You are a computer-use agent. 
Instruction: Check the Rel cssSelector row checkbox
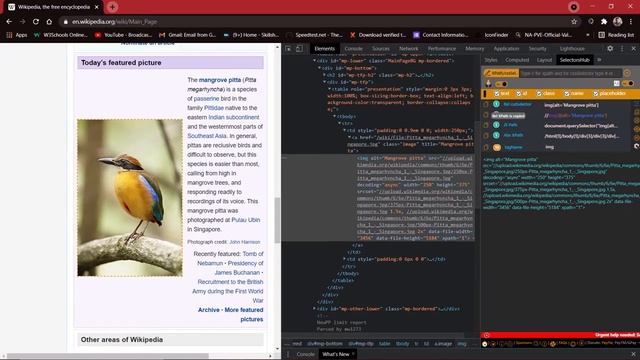coord(486,104)
